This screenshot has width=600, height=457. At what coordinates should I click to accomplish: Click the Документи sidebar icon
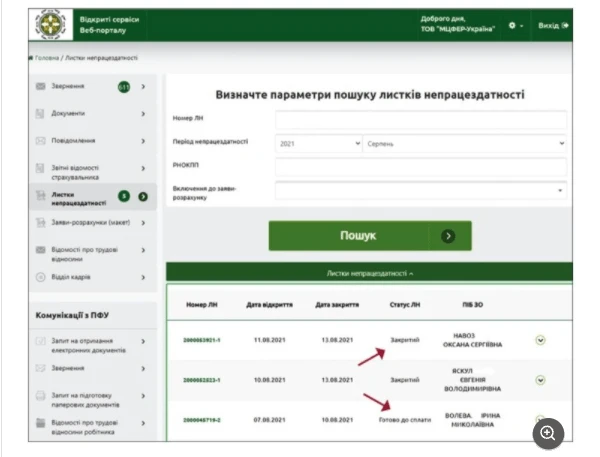[x=40, y=113]
